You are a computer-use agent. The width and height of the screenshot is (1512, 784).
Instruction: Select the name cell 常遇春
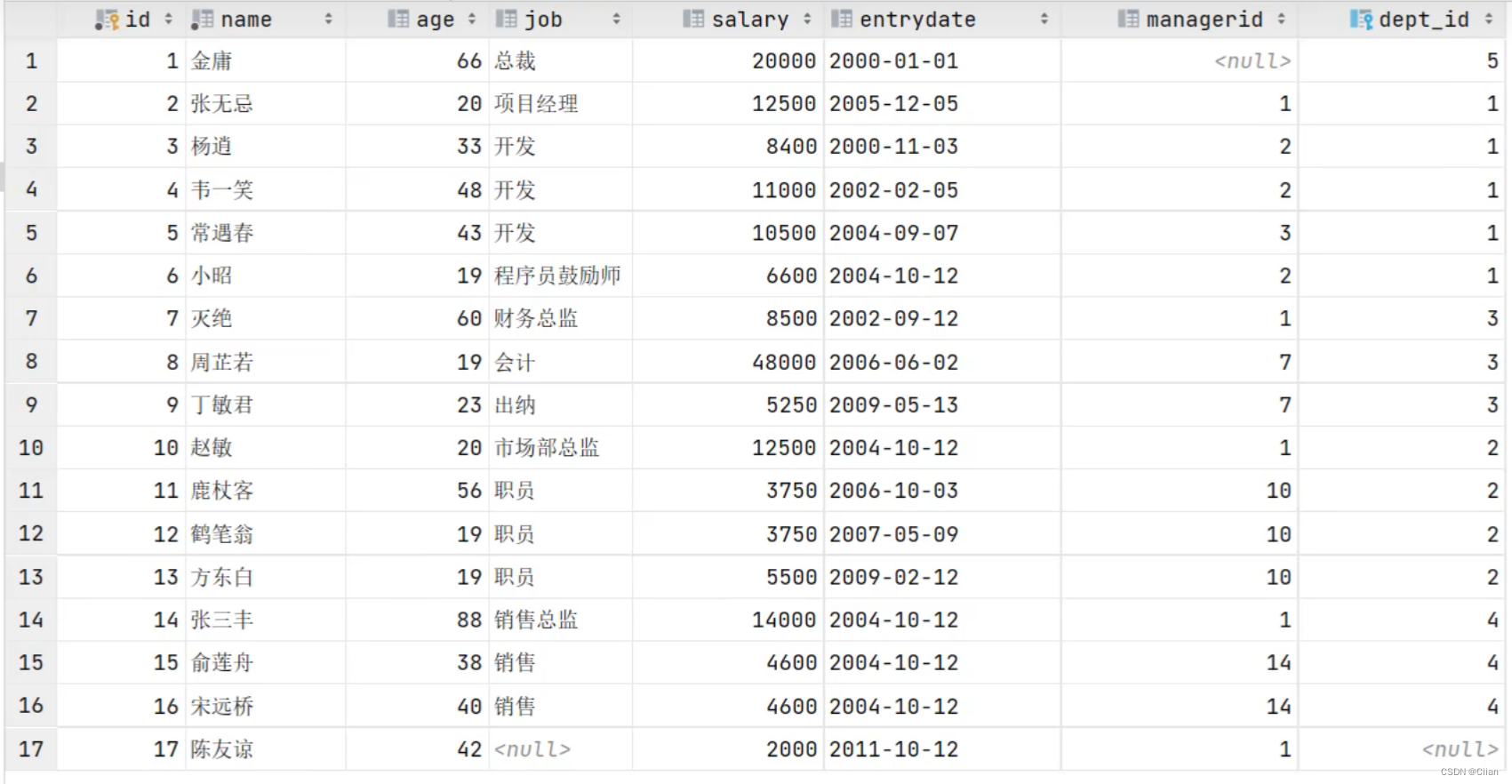265,233
